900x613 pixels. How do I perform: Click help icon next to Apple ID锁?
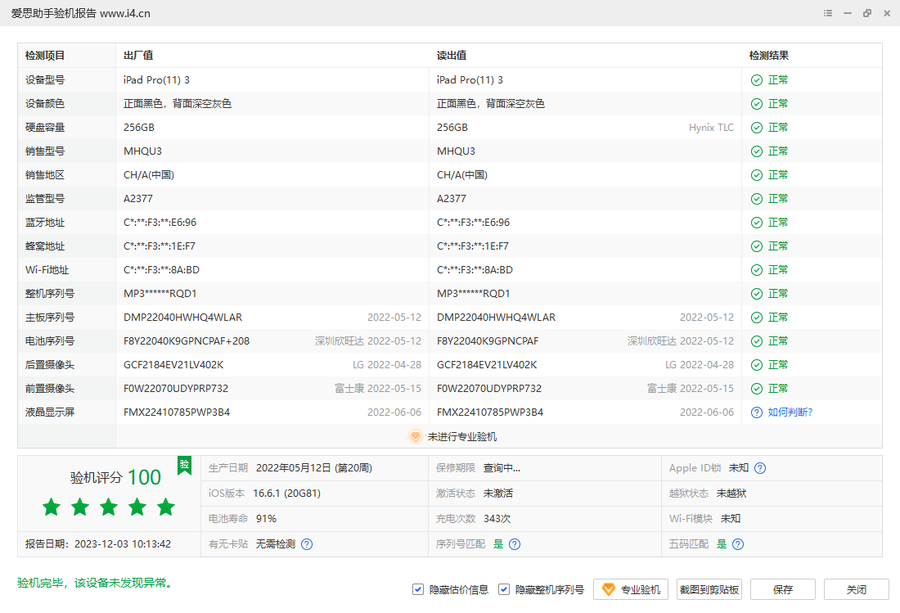pyautogui.click(x=760, y=468)
